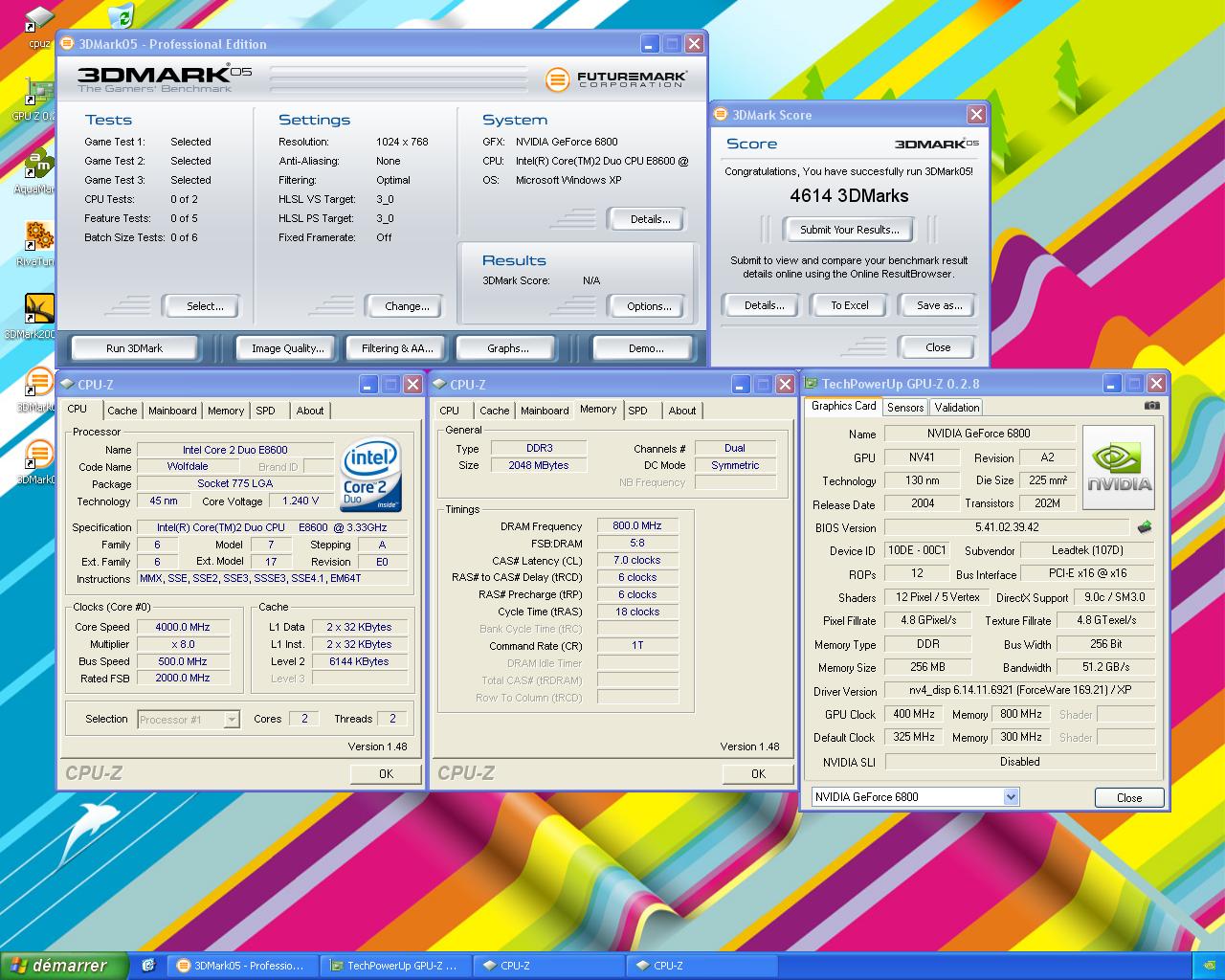Switch to the Validation tab in GPU-Z

(957, 408)
